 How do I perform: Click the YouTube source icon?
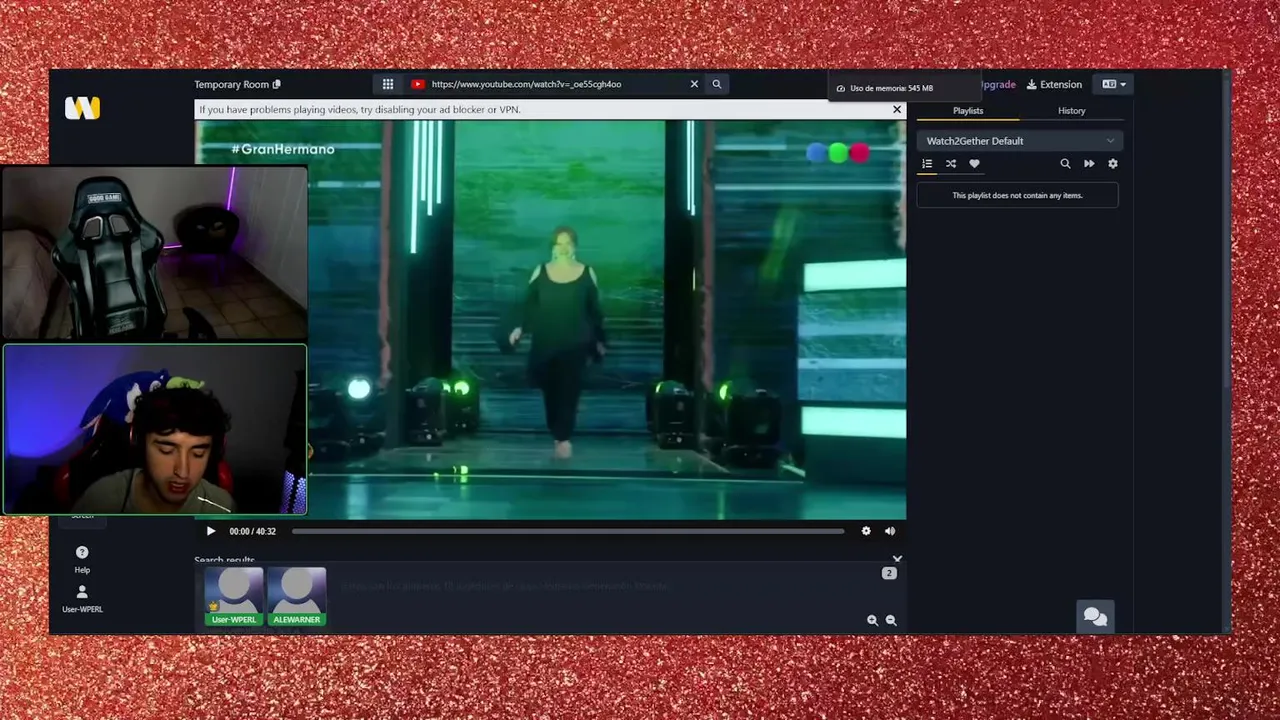click(417, 84)
